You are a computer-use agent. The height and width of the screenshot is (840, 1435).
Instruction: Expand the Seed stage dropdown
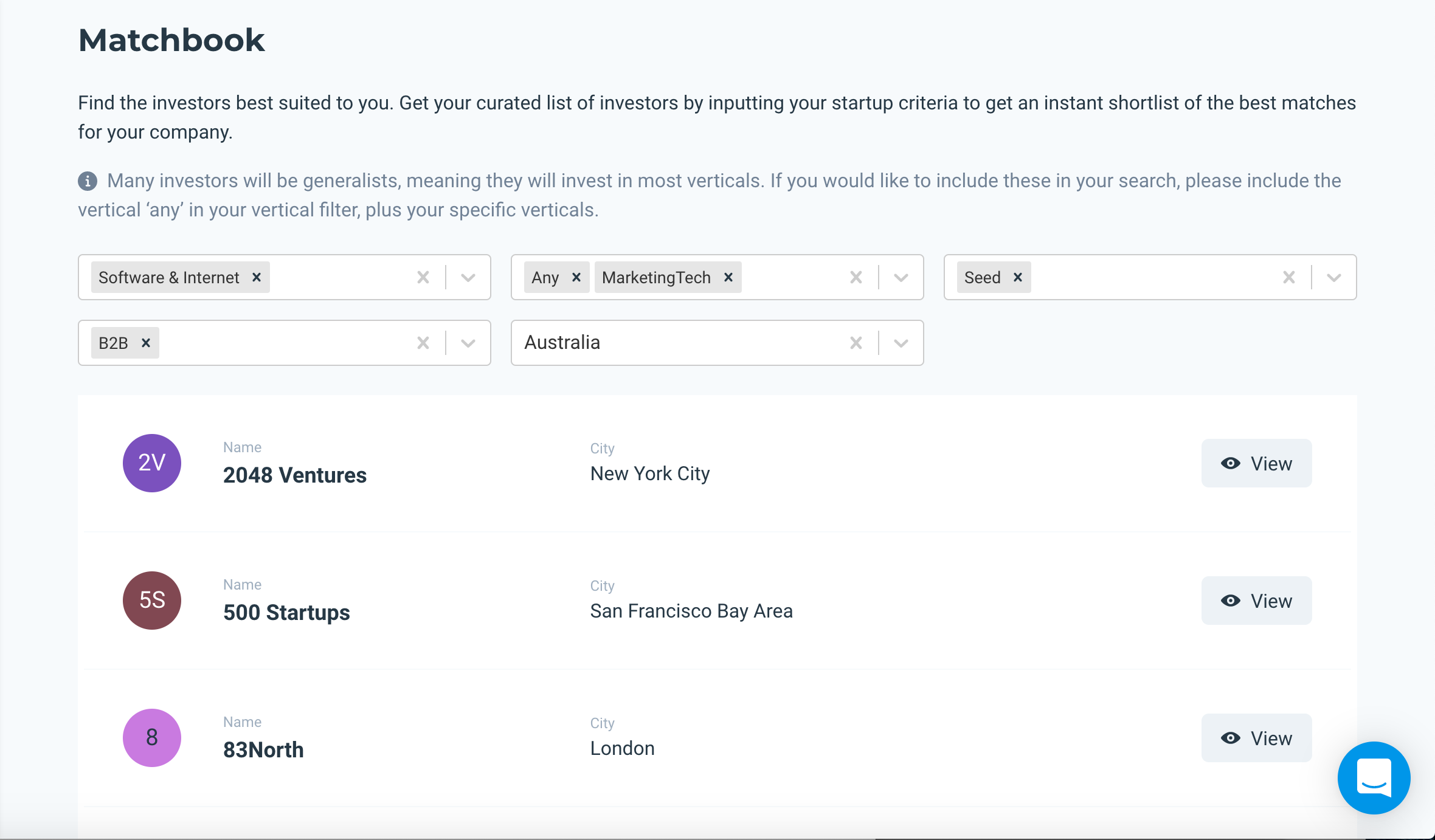[1333, 277]
